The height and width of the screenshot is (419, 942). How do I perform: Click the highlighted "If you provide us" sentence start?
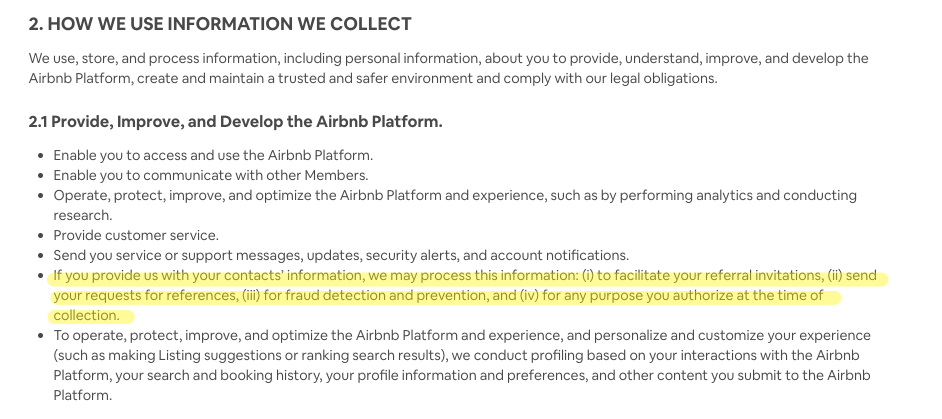point(110,276)
